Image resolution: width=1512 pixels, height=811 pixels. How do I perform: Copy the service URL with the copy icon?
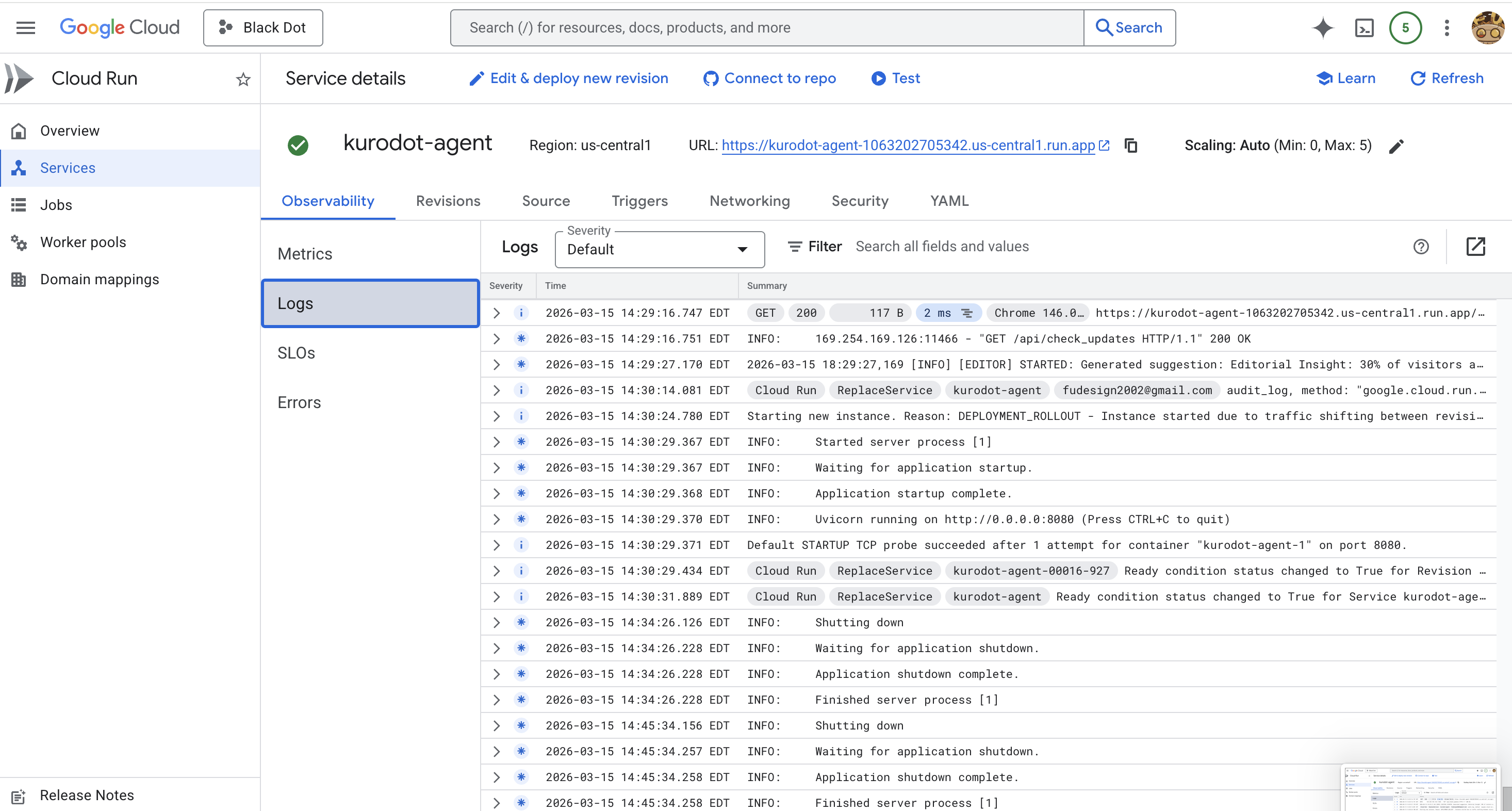click(x=1130, y=145)
